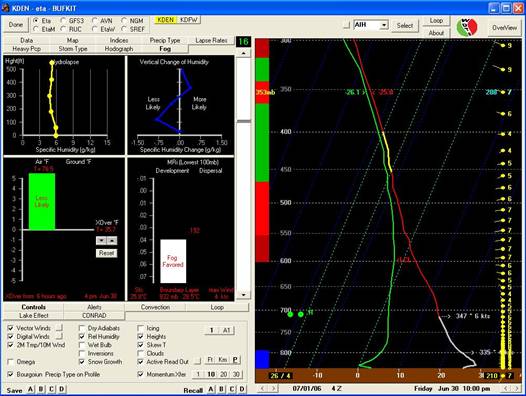Image resolution: width=526 pixels, height=396 pixels.
Task: Click the small button next to Active Read Out
Action: [x=198, y=361]
